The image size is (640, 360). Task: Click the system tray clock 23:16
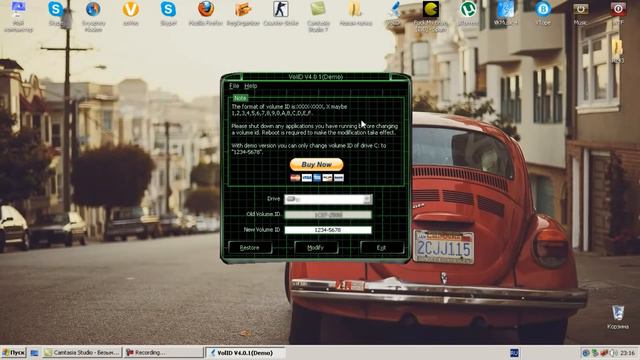pos(627,353)
